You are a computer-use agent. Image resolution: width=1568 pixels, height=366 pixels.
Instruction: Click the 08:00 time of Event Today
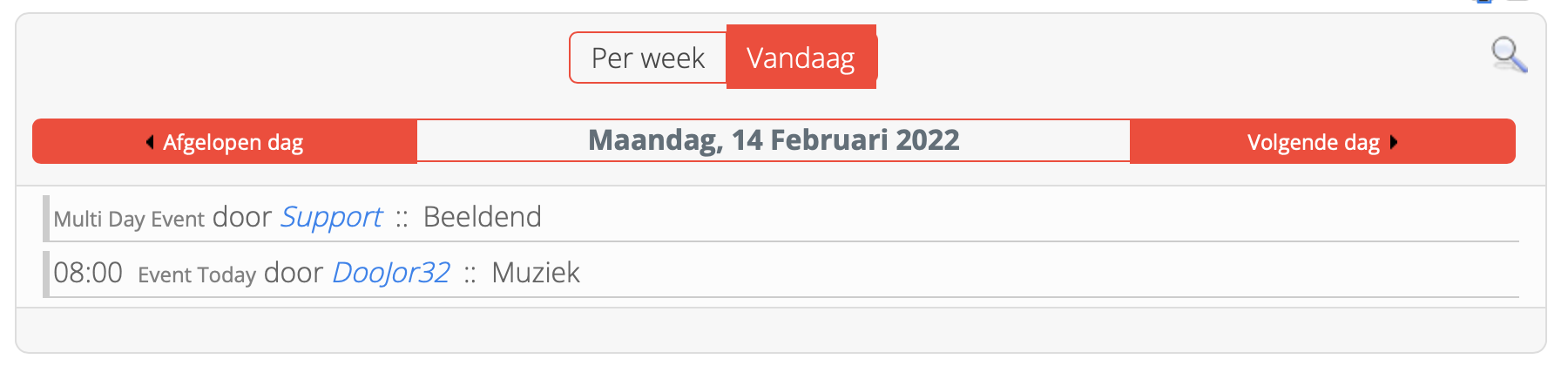tap(88, 273)
